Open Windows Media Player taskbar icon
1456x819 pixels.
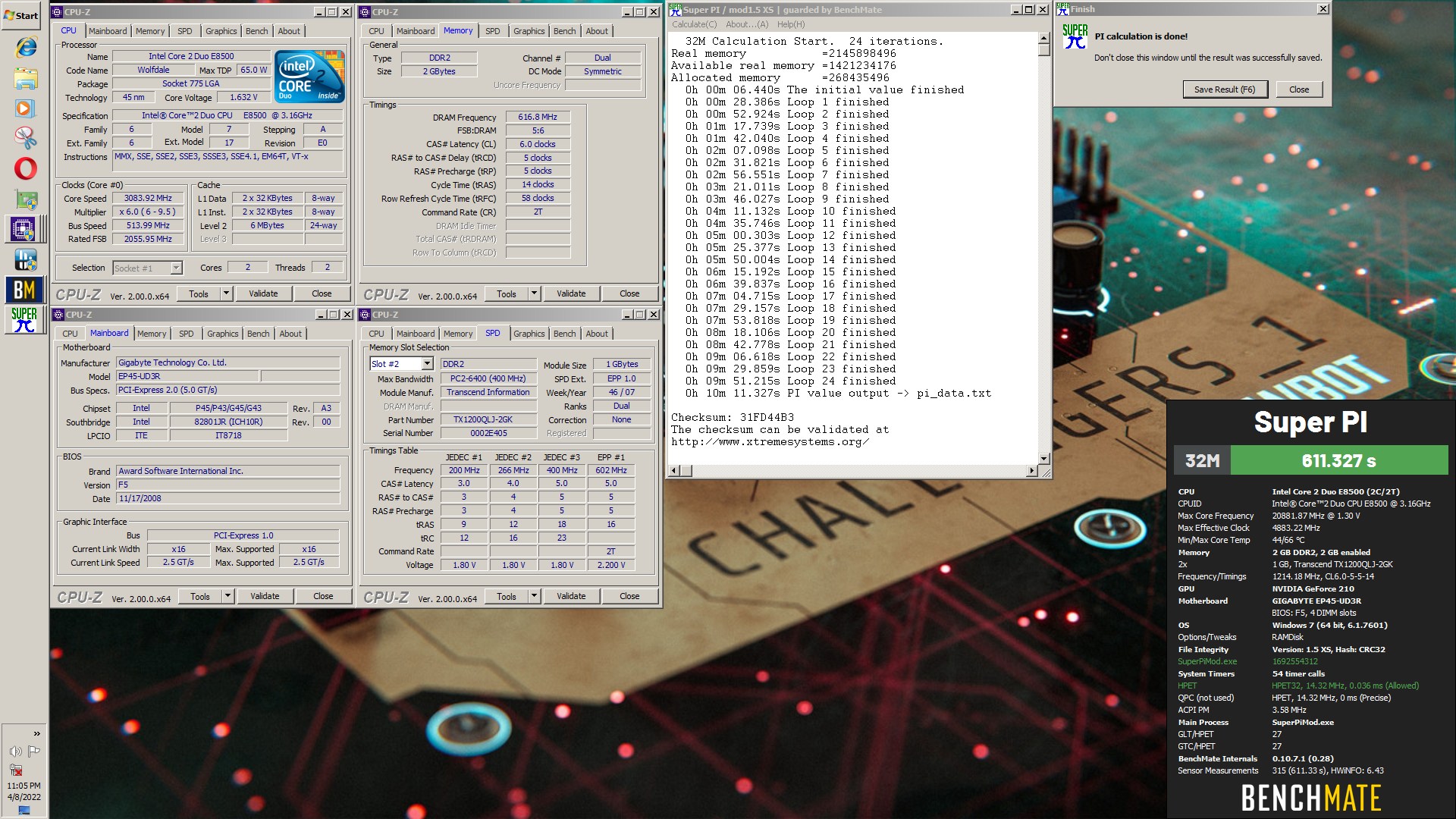tap(25, 108)
